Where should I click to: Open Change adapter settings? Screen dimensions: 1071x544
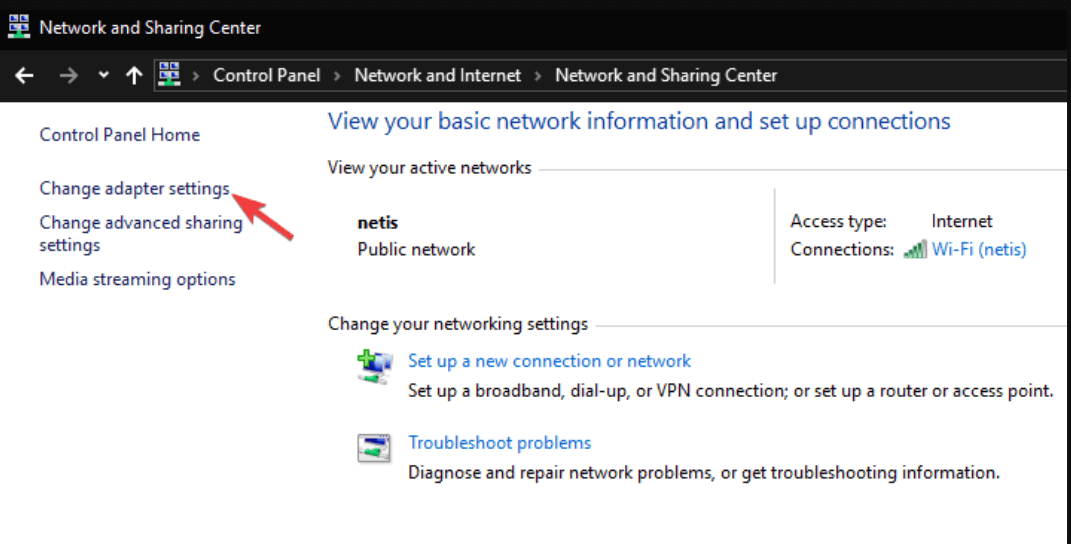(x=134, y=188)
